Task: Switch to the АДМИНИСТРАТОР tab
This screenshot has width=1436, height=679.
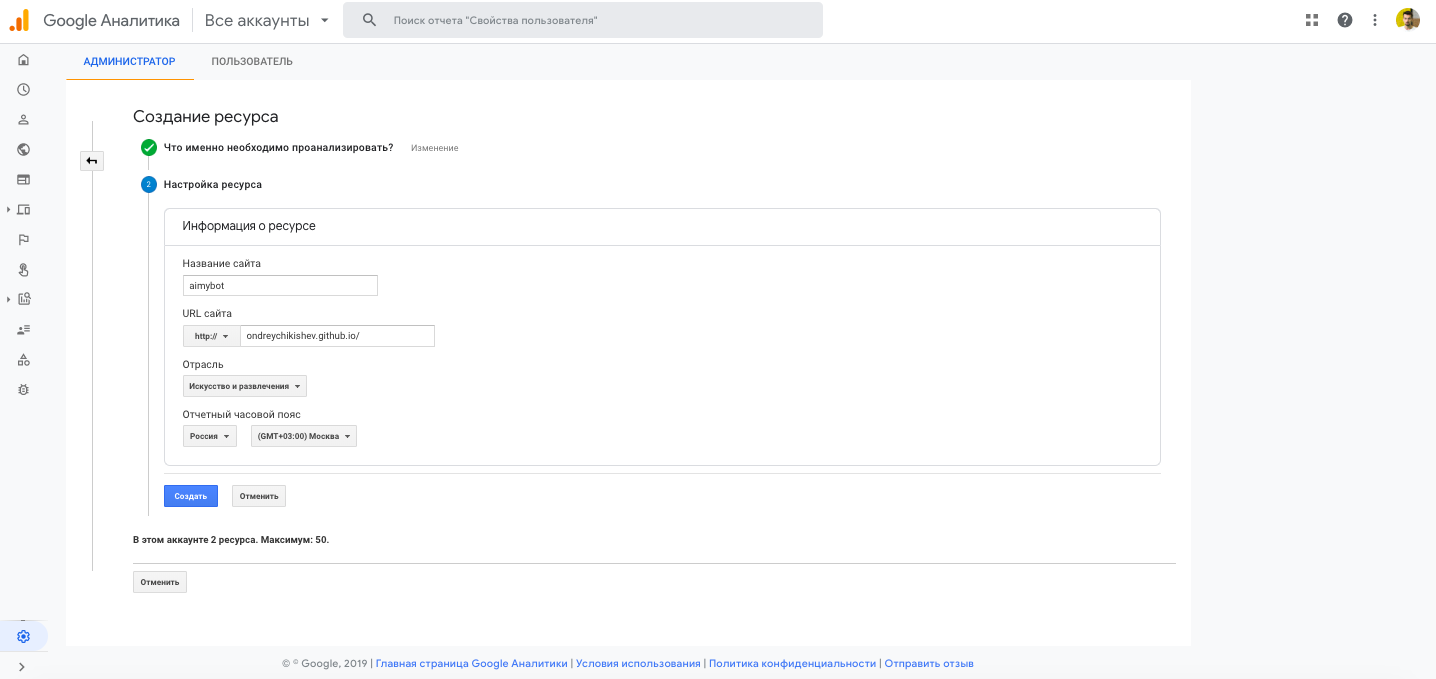Action: pos(129,62)
